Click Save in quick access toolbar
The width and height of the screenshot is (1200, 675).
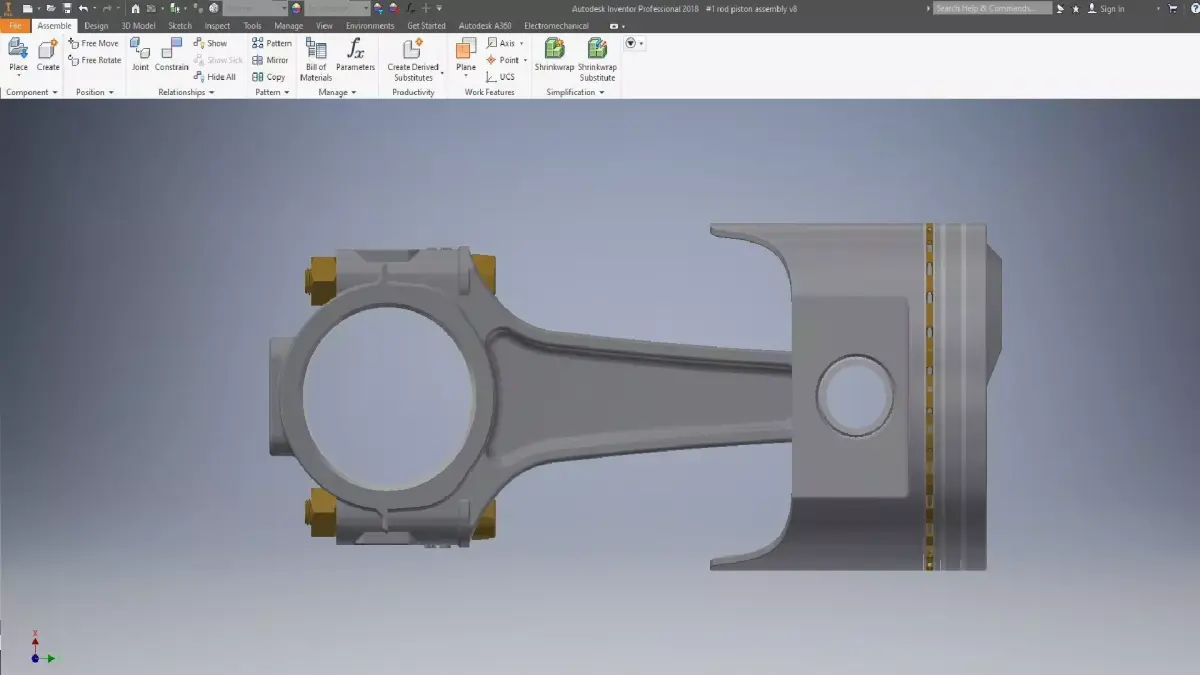(67, 8)
